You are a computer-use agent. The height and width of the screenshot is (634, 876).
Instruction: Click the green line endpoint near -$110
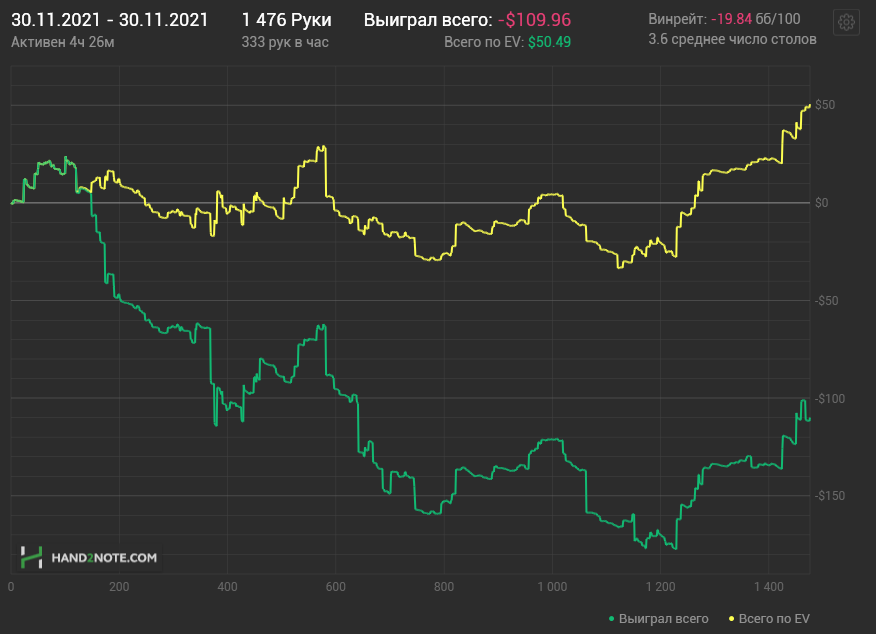click(810, 419)
